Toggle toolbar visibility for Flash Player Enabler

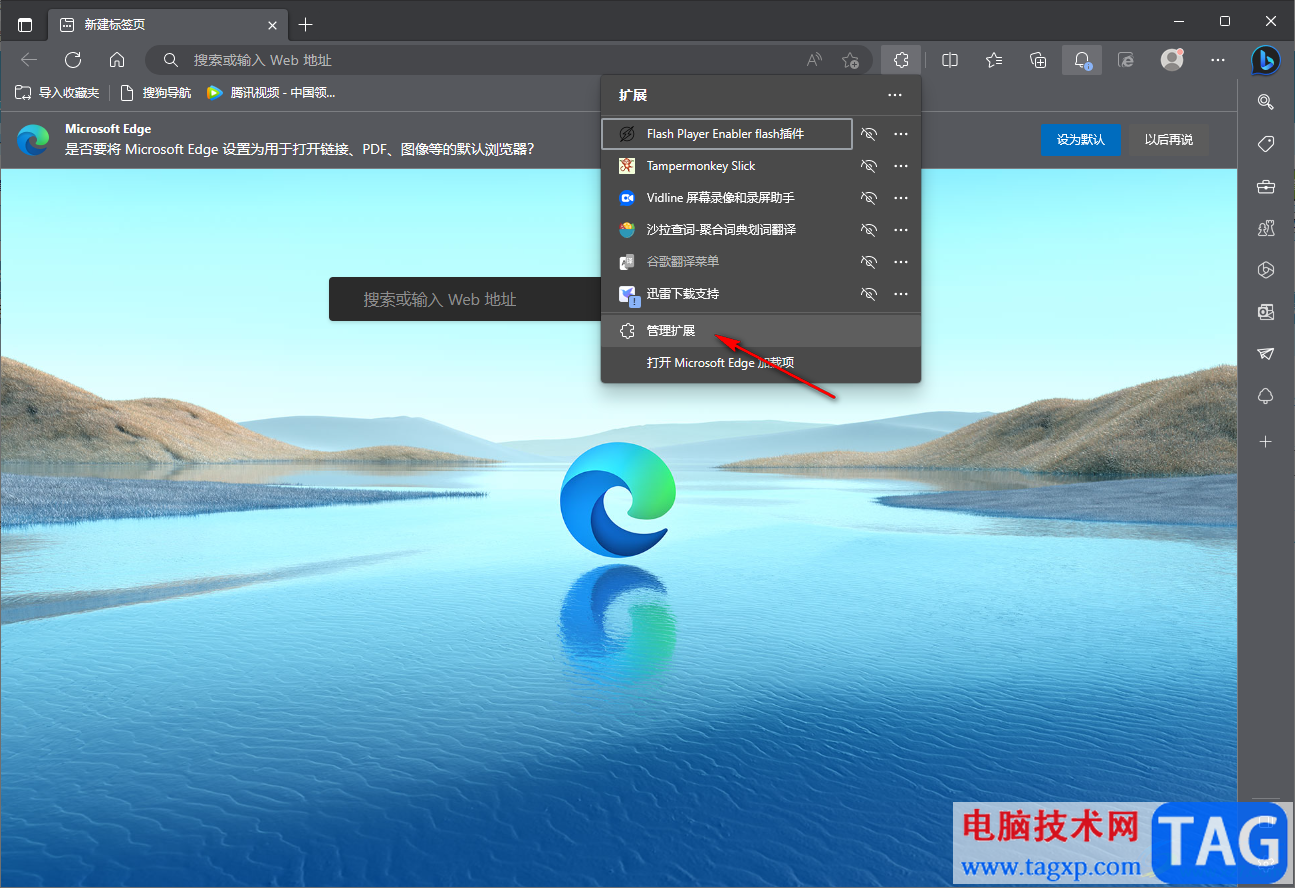869,134
